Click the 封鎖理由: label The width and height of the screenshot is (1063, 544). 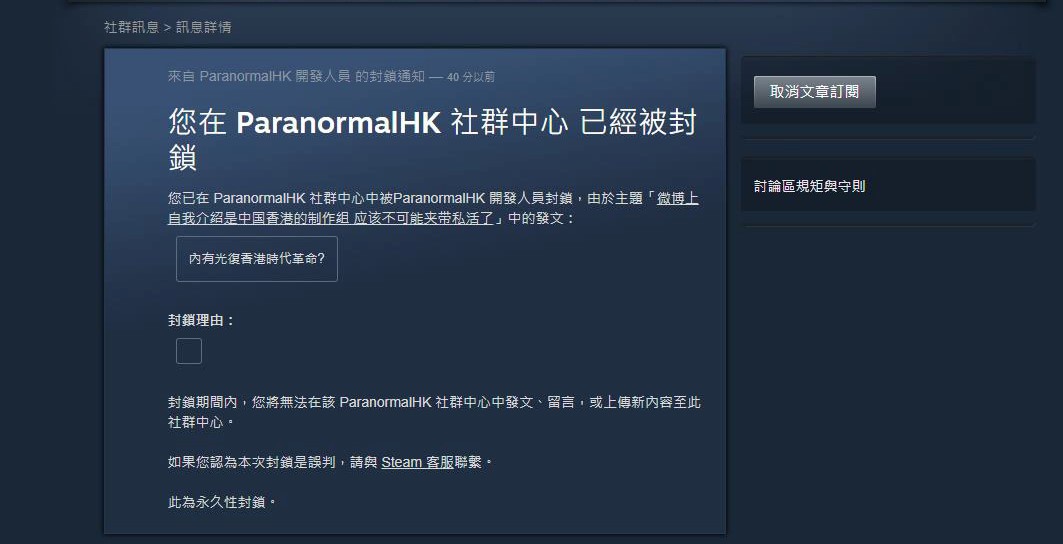[201, 320]
